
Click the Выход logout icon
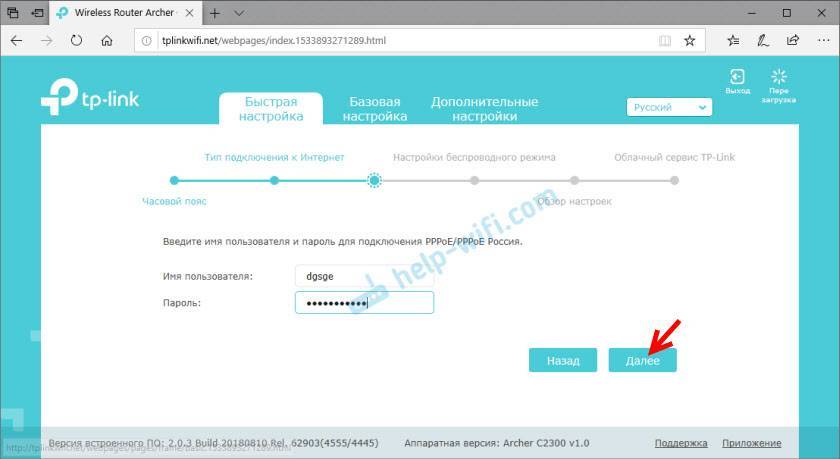tap(738, 81)
